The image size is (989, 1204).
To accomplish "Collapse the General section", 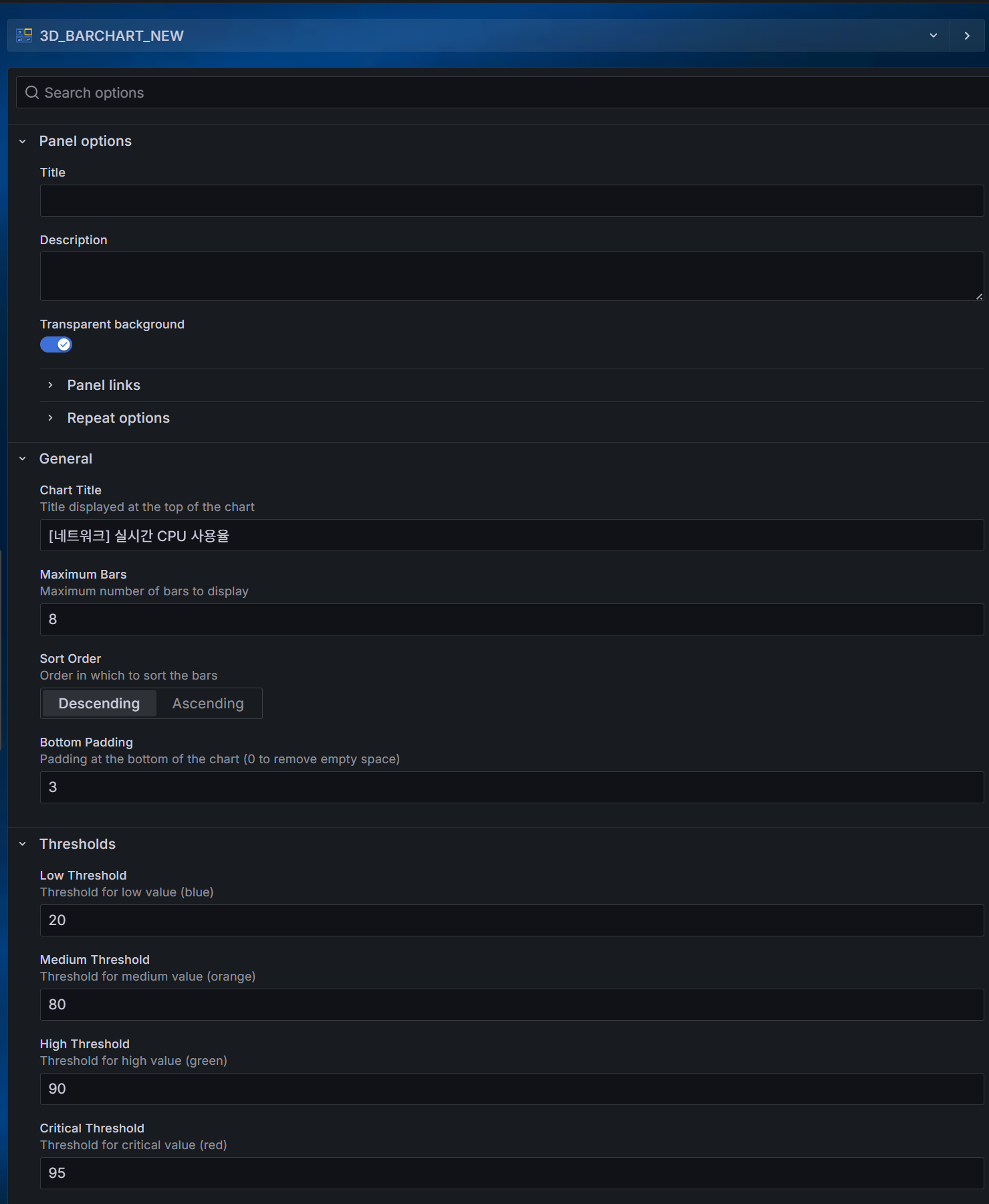I will tap(23, 459).
